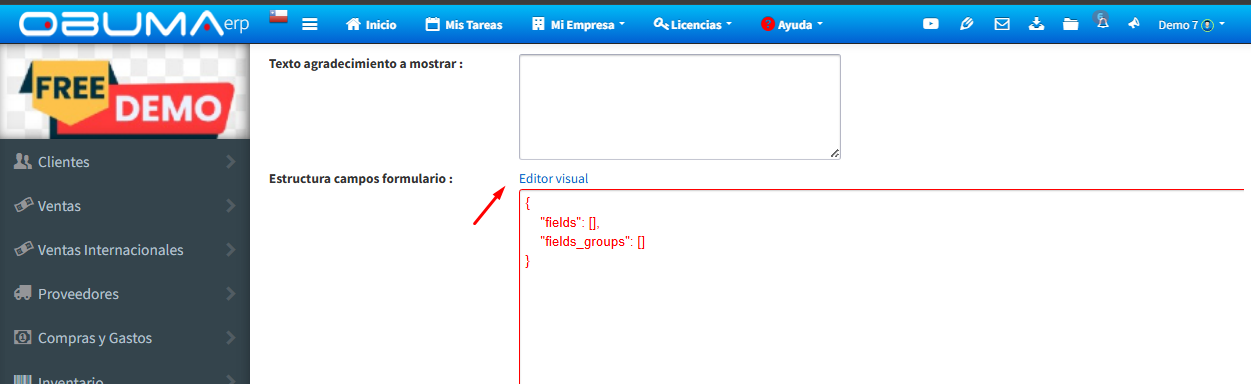Click inside the JSON structure code editor

point(885,287)
